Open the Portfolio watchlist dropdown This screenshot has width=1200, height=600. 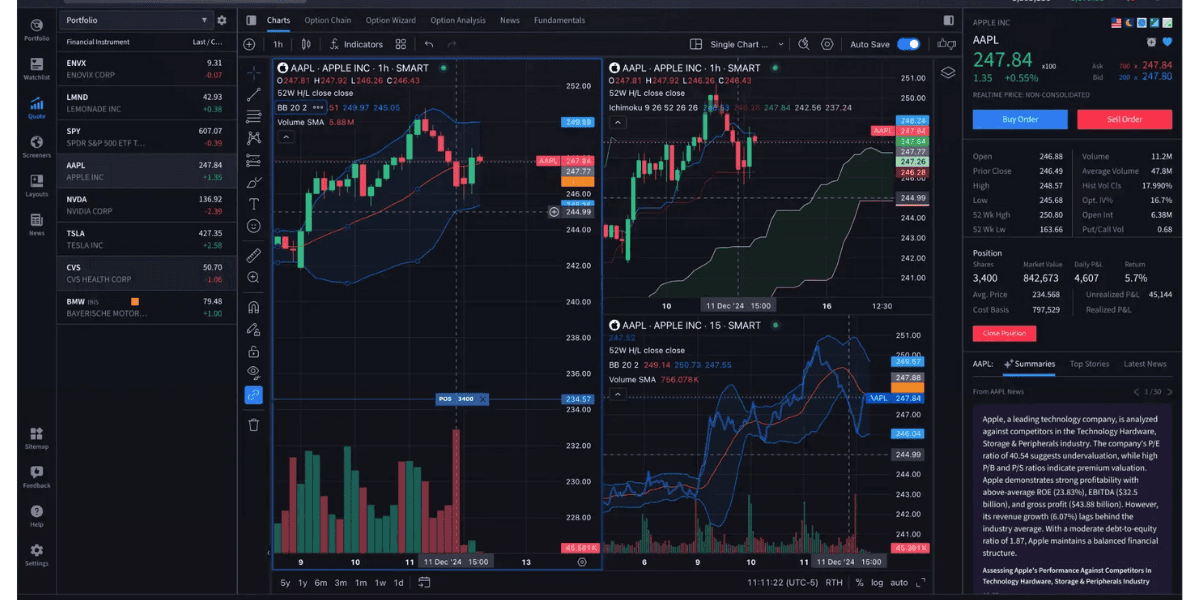136,20
